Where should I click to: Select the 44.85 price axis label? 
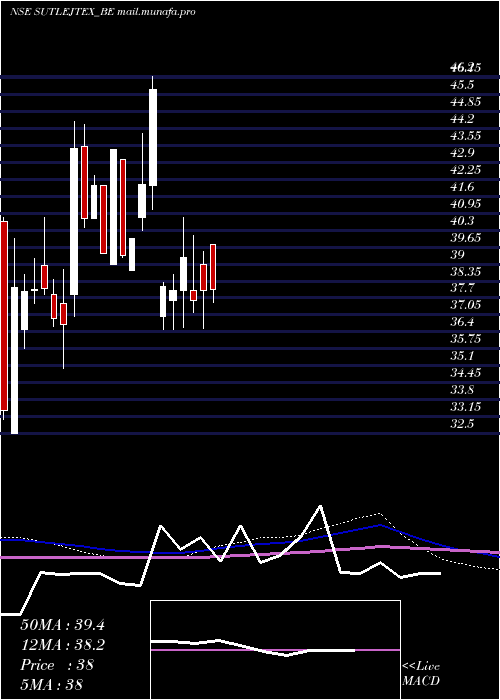pyautogui.click(x=466, y=102)
